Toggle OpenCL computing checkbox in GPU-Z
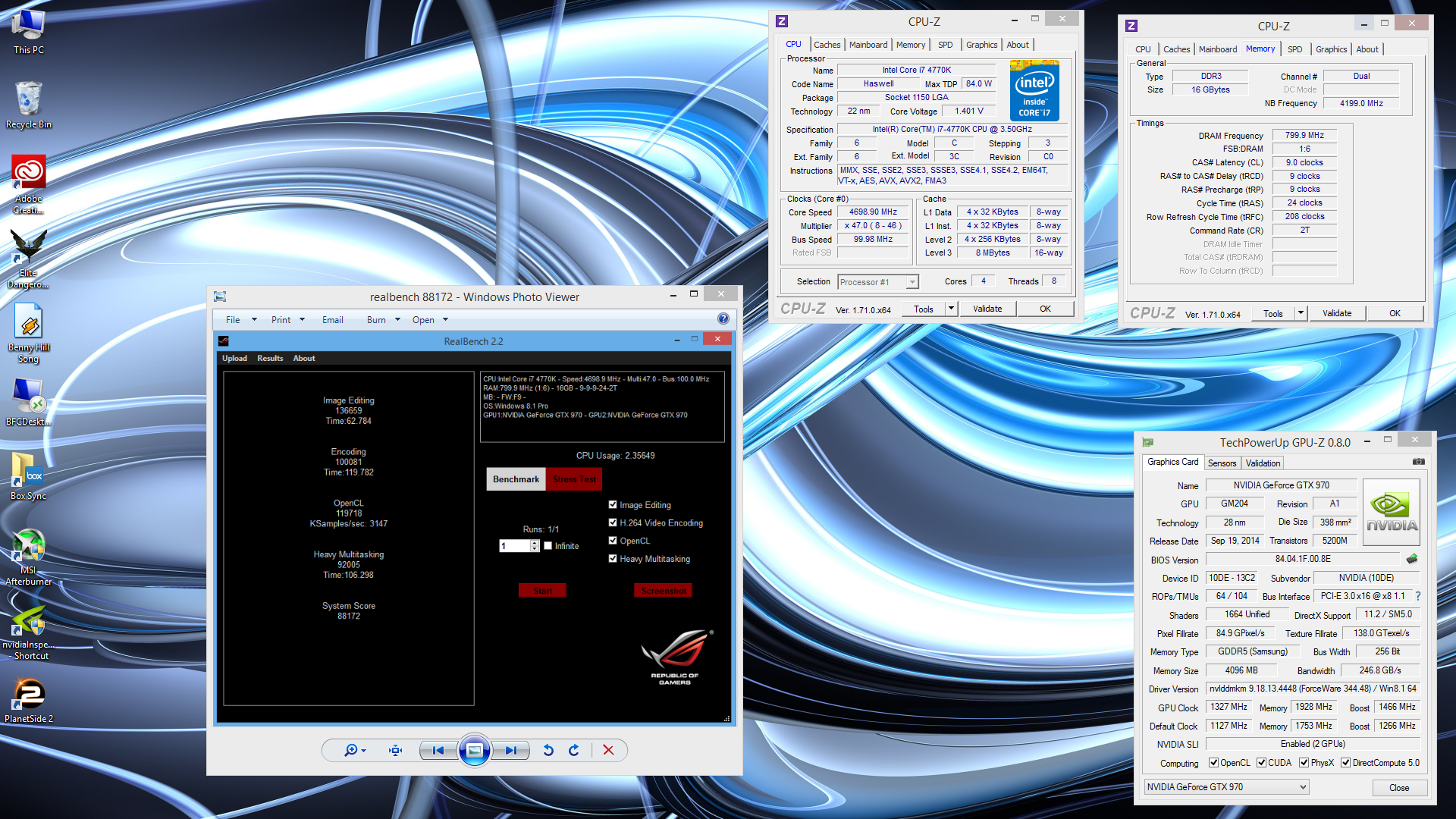 coord(1213,763)
